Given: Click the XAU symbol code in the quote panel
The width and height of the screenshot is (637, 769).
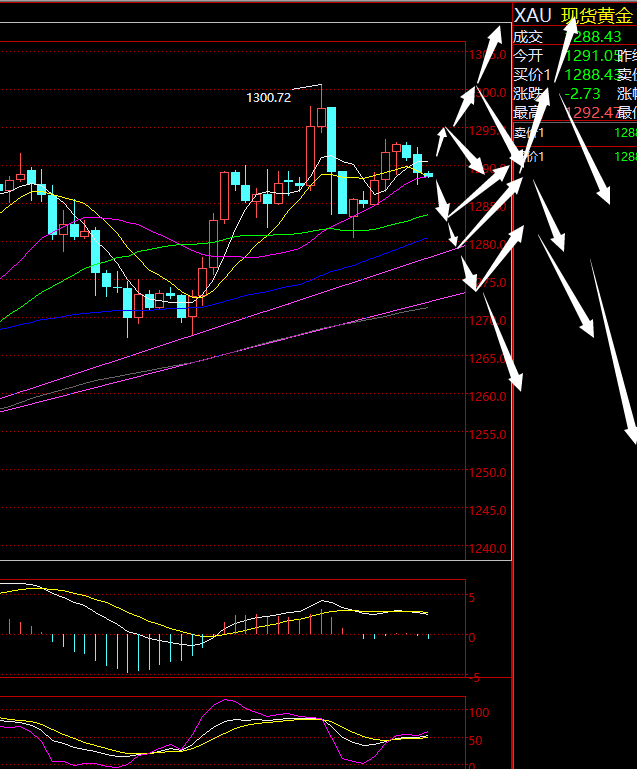Looking at the screenshot, I should (x=532, y=16).
